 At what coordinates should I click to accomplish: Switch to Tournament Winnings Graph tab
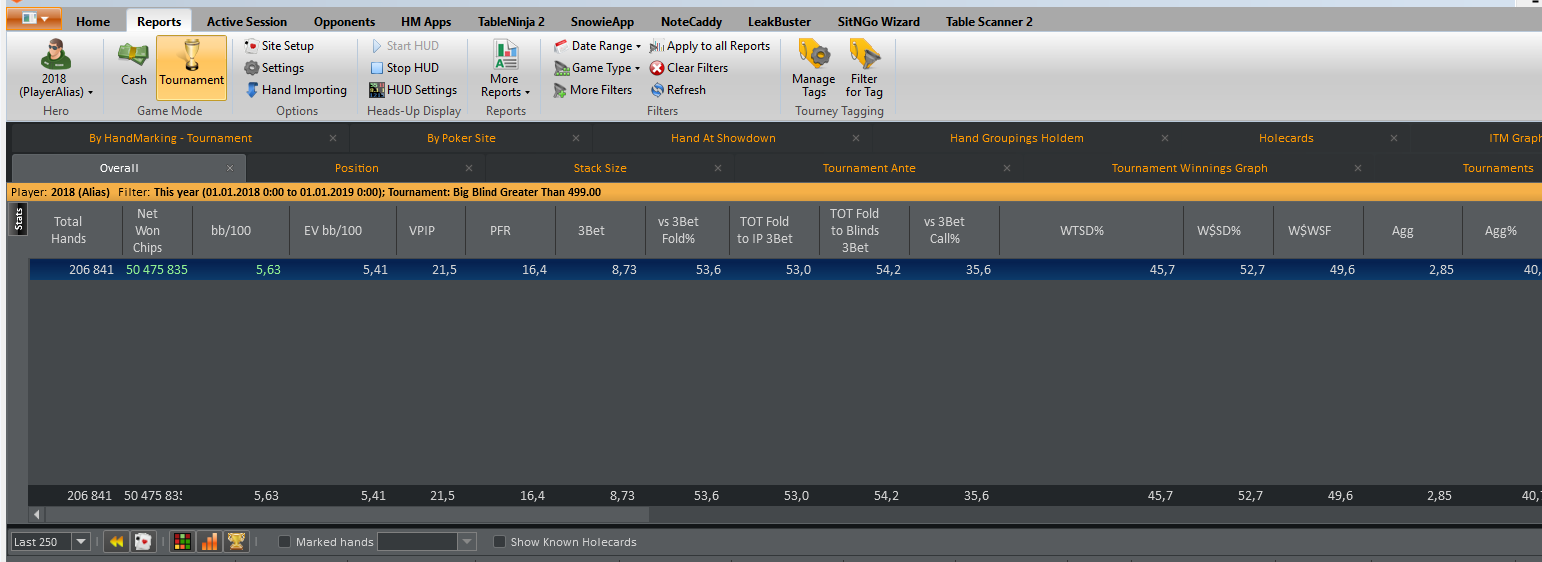[x=1189, y=168]
